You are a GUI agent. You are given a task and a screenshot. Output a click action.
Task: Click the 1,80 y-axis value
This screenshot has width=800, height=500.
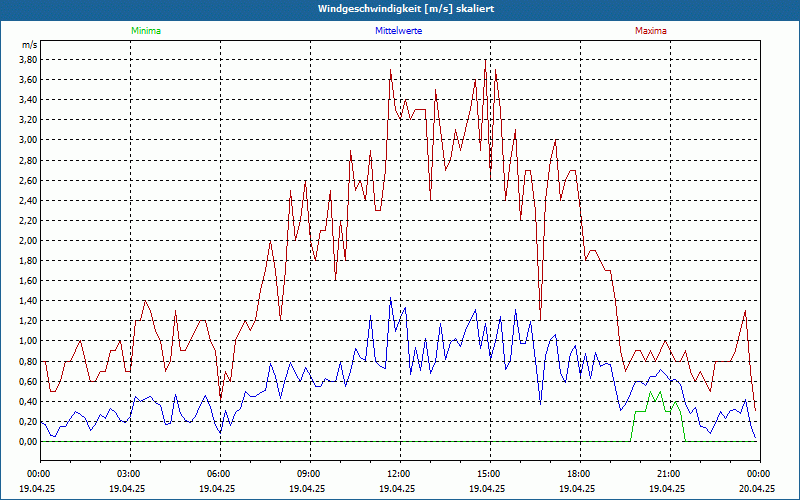pyautogui.click(x=28, y=261)
